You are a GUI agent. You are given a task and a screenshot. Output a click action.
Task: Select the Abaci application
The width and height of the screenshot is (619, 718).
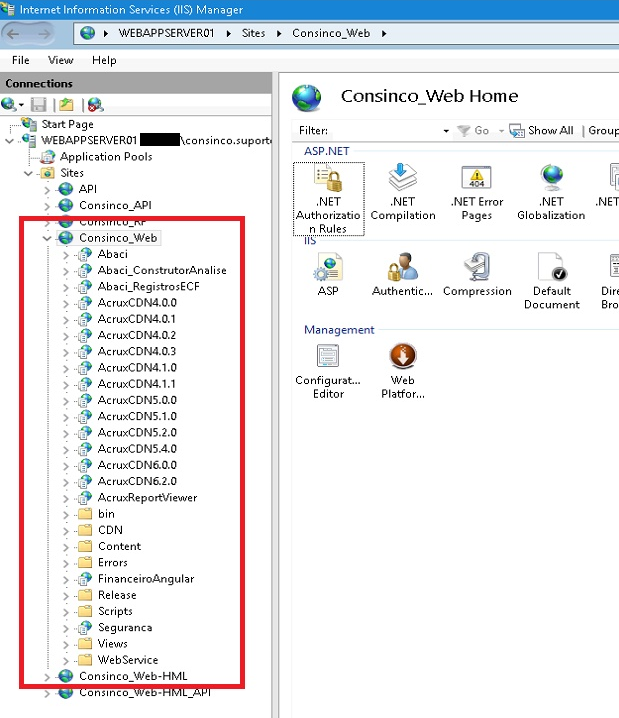click(113, 254)
